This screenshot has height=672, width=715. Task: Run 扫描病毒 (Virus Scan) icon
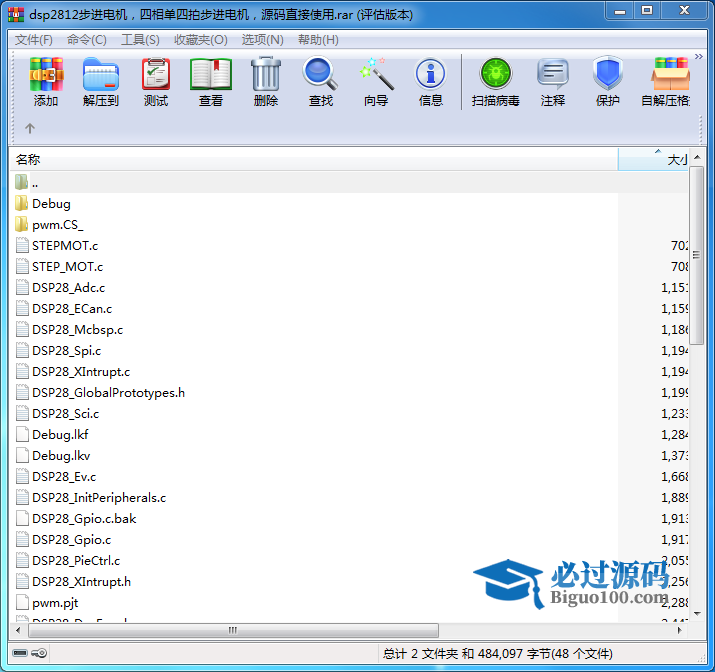pos(496,82)
